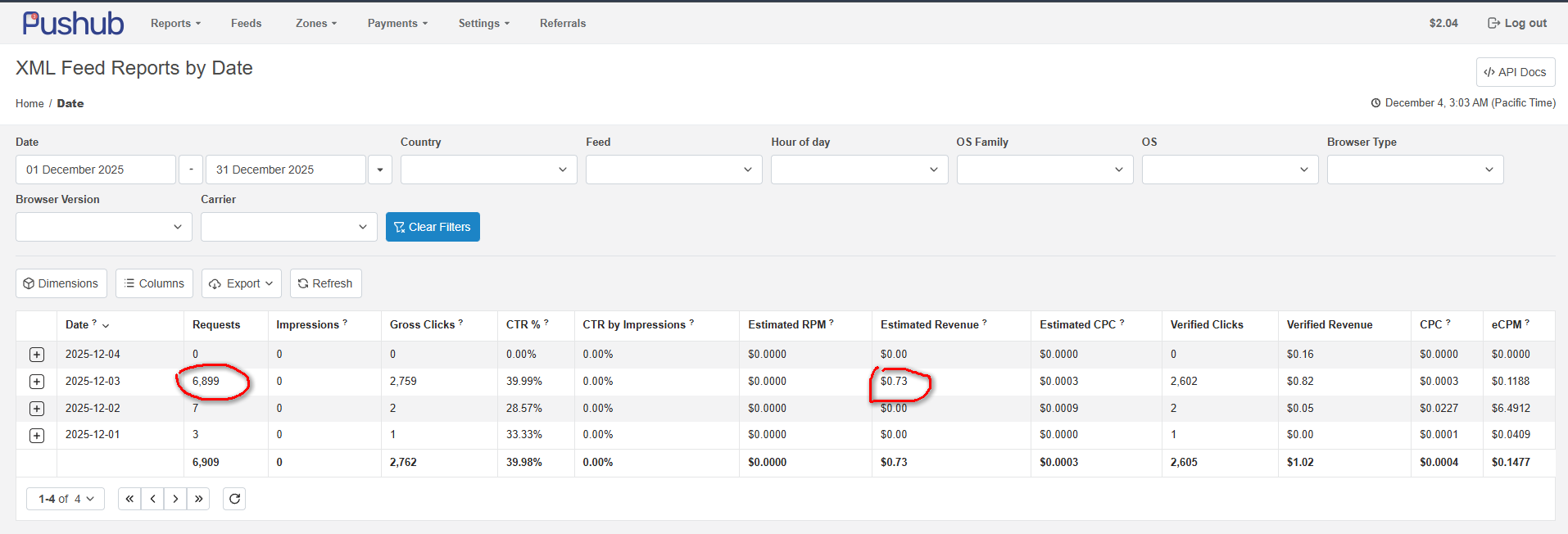Click the pagination reload icon

click(234, 499)
